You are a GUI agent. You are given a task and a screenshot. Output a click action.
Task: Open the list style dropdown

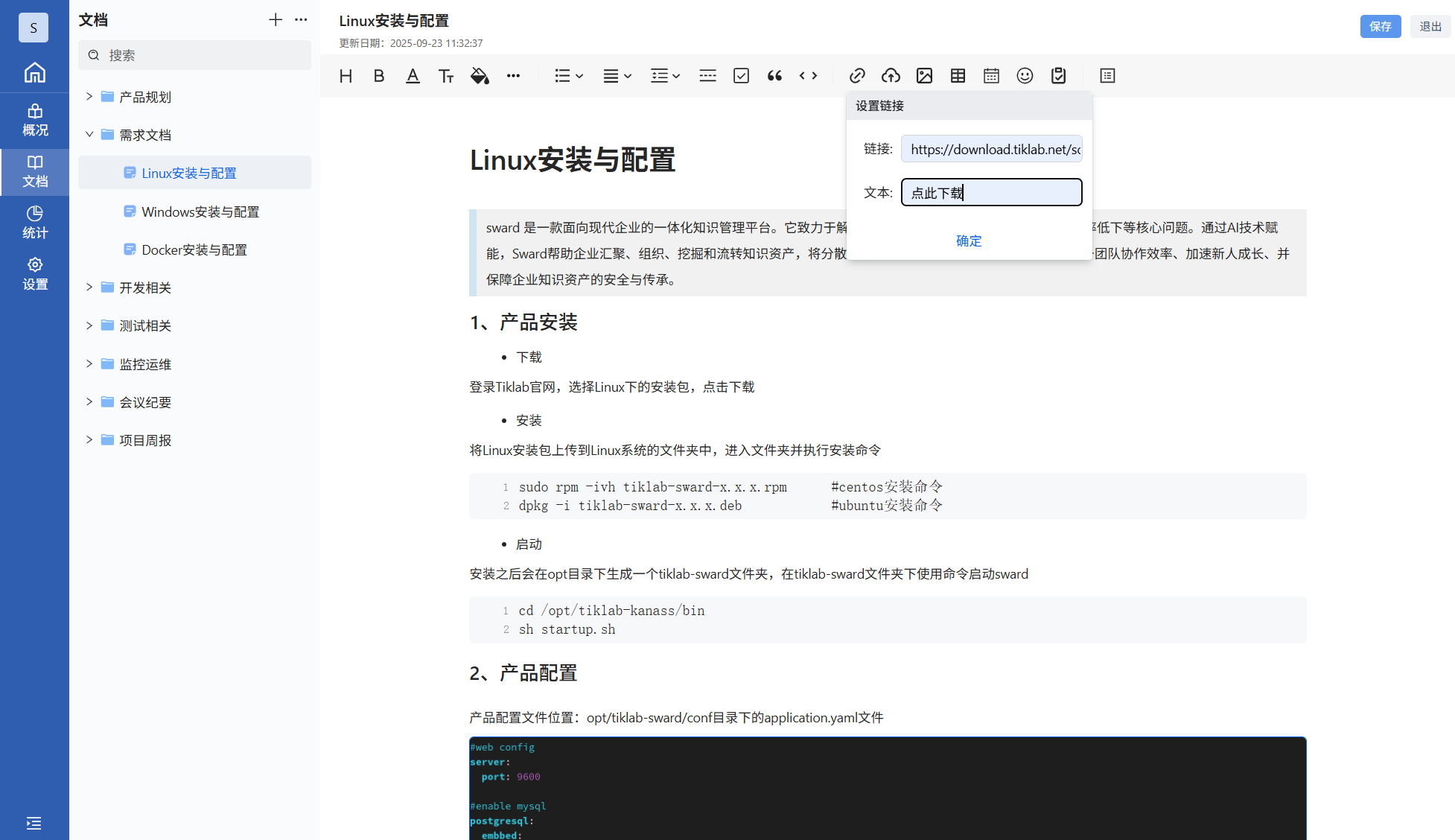point(569,76)
